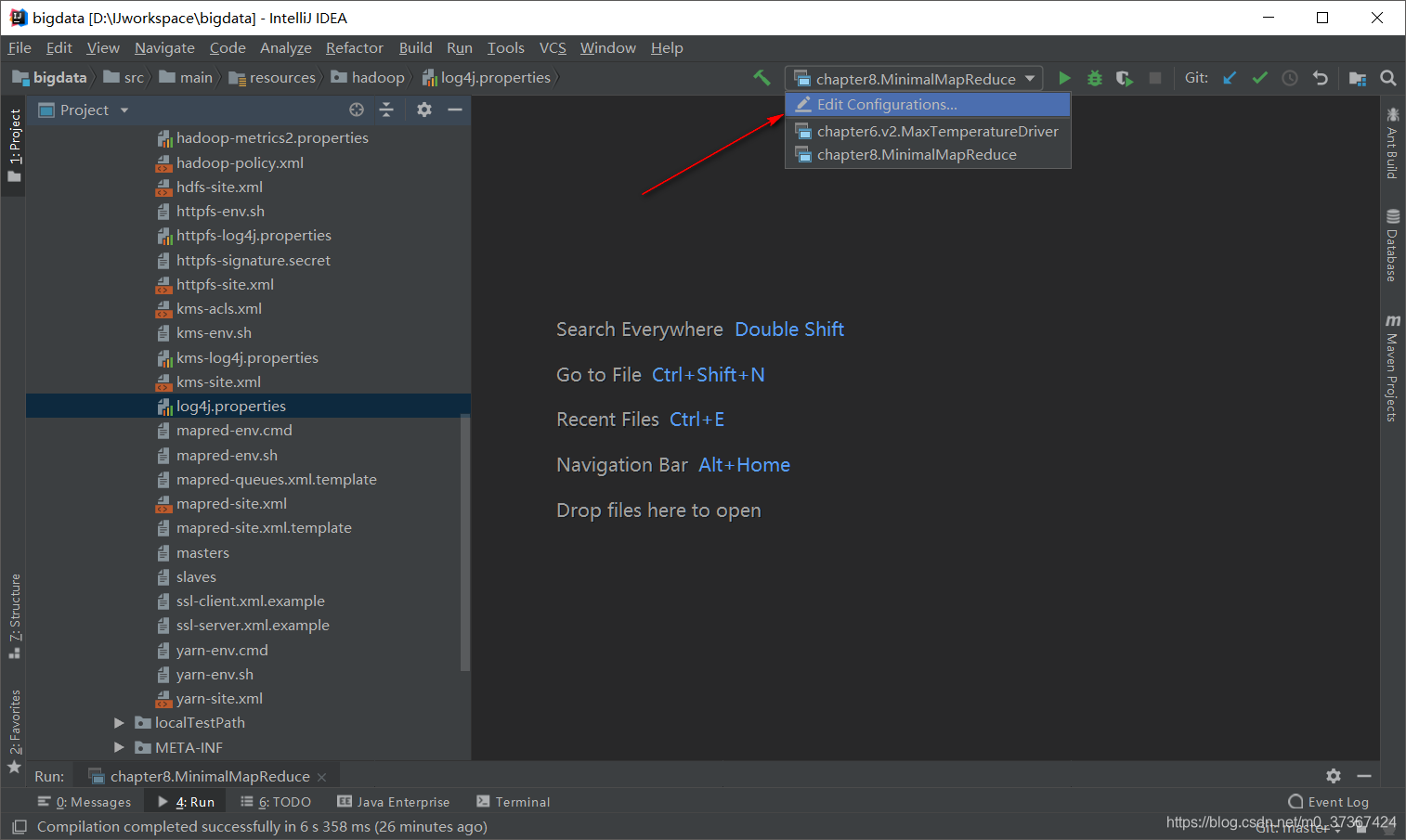Update project with Git blue arrow icon
This screenshot has width=1406, height=840.
click(1230, 78)
